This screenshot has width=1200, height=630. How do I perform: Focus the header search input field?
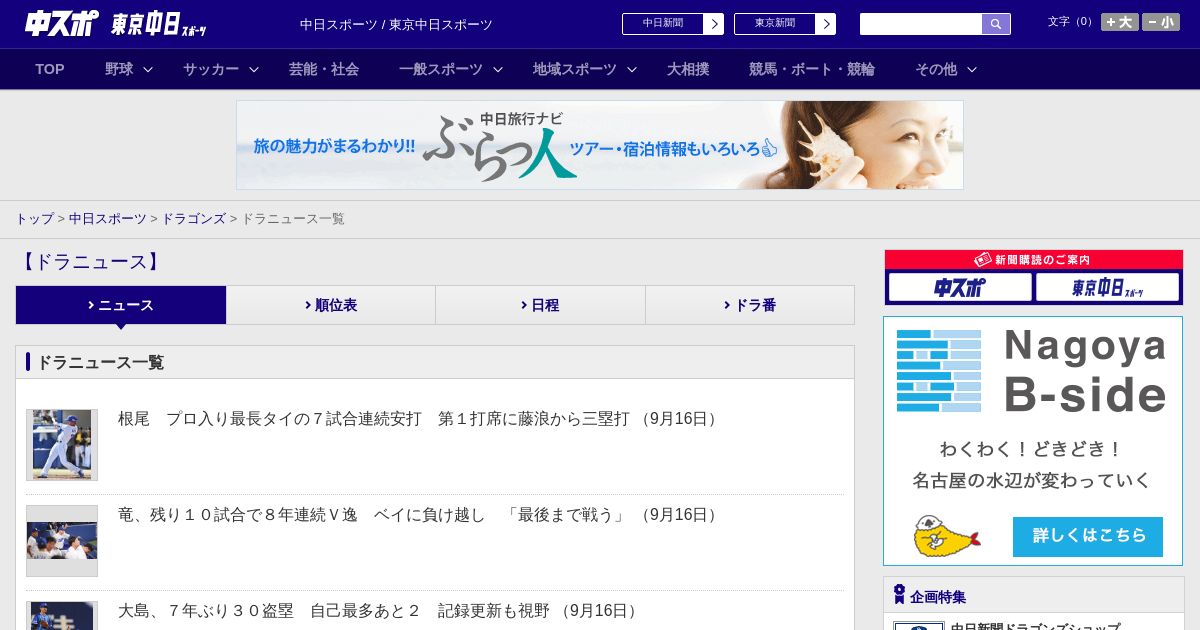coord(921,24)
